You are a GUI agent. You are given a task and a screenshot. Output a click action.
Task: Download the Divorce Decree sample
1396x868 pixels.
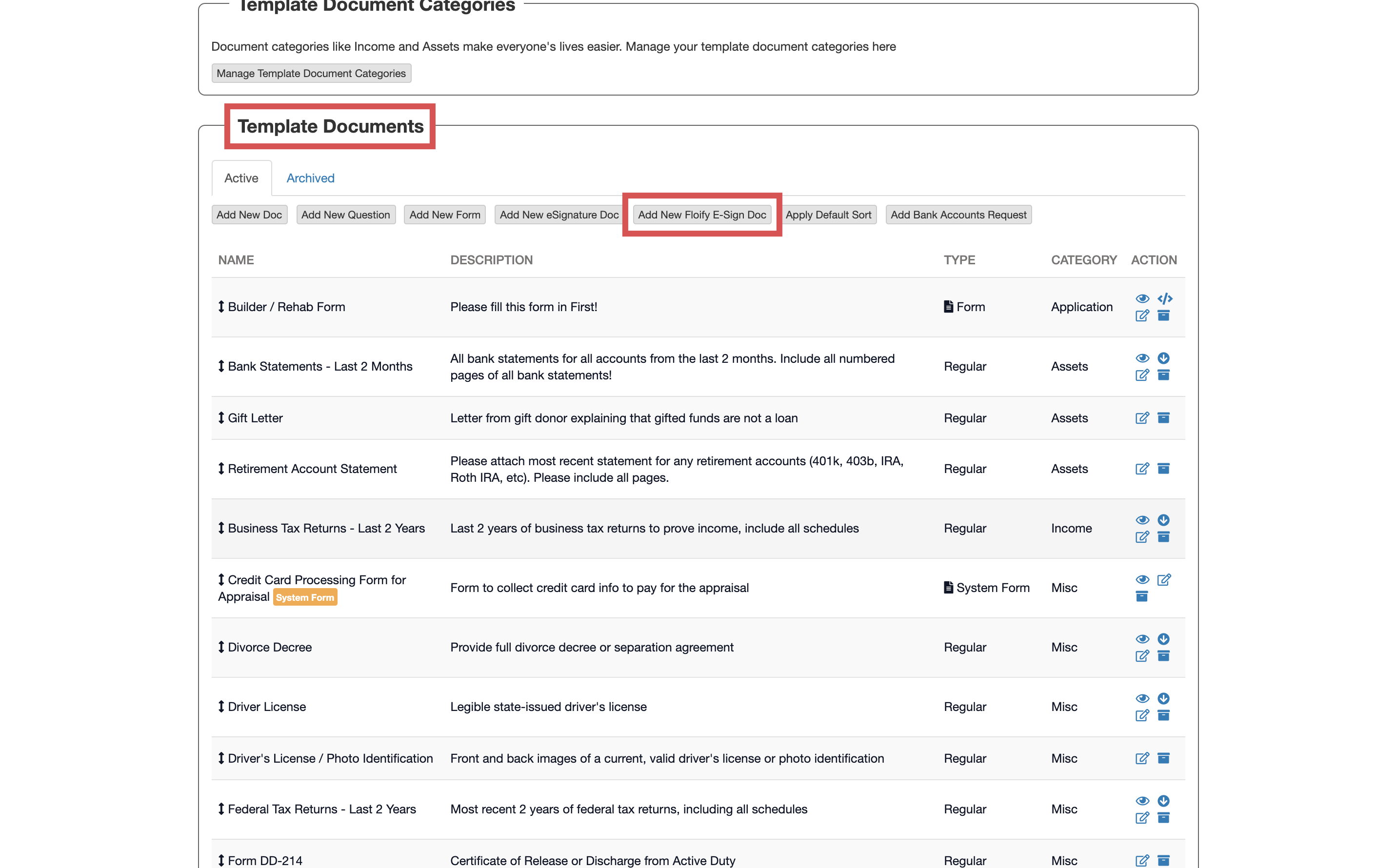coord(1163,639)
